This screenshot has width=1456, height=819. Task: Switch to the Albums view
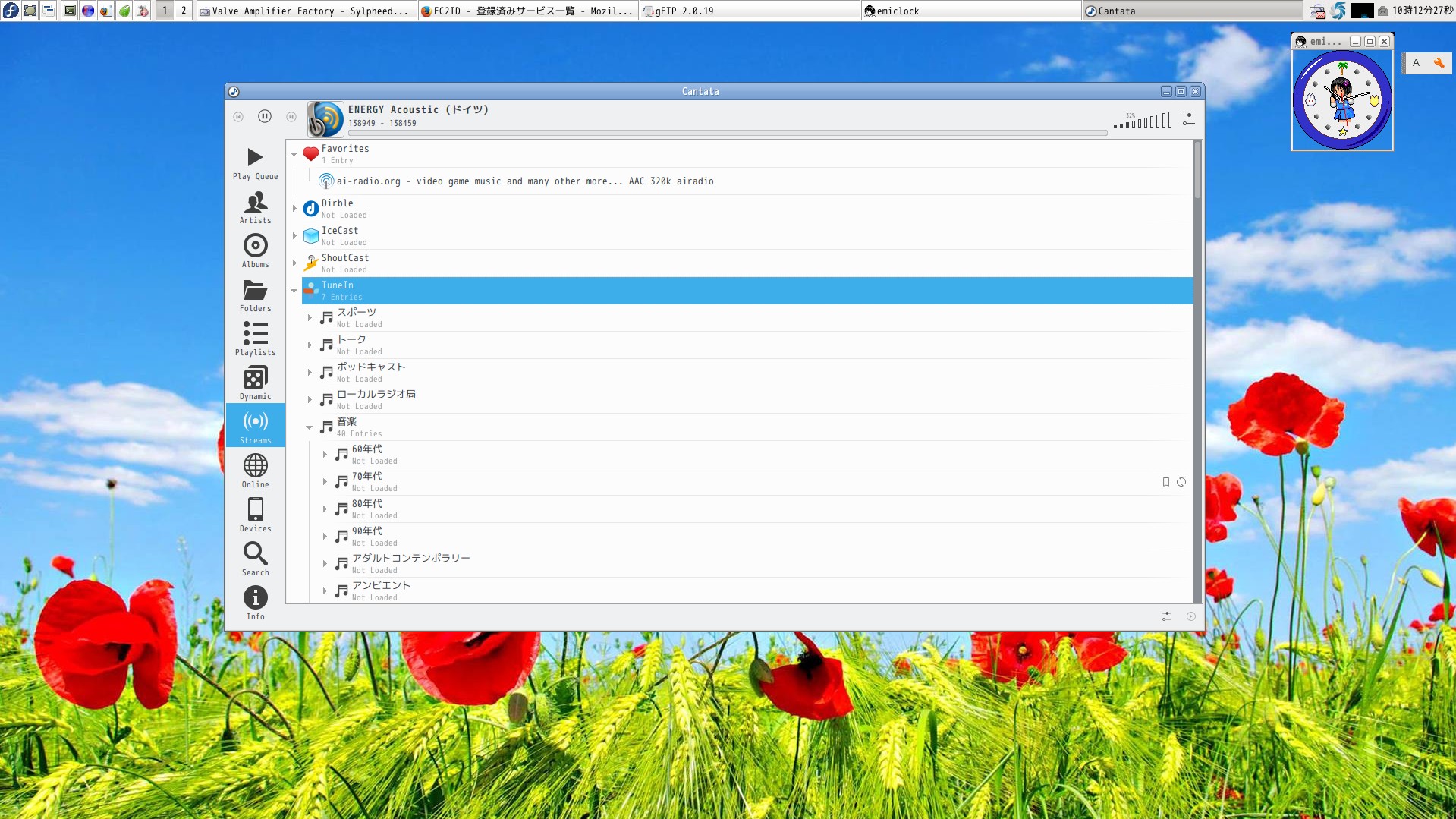click(x=255, y=251)
